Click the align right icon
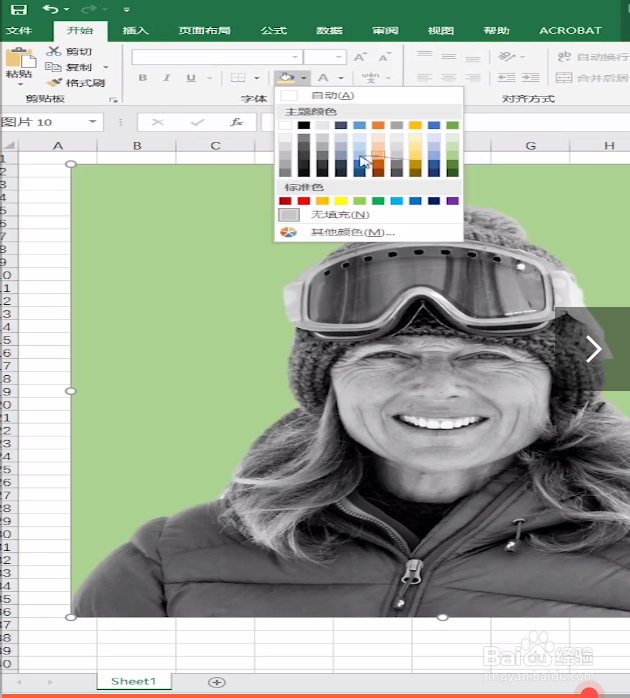Screen dimensions: 630x698 [472, 78]
